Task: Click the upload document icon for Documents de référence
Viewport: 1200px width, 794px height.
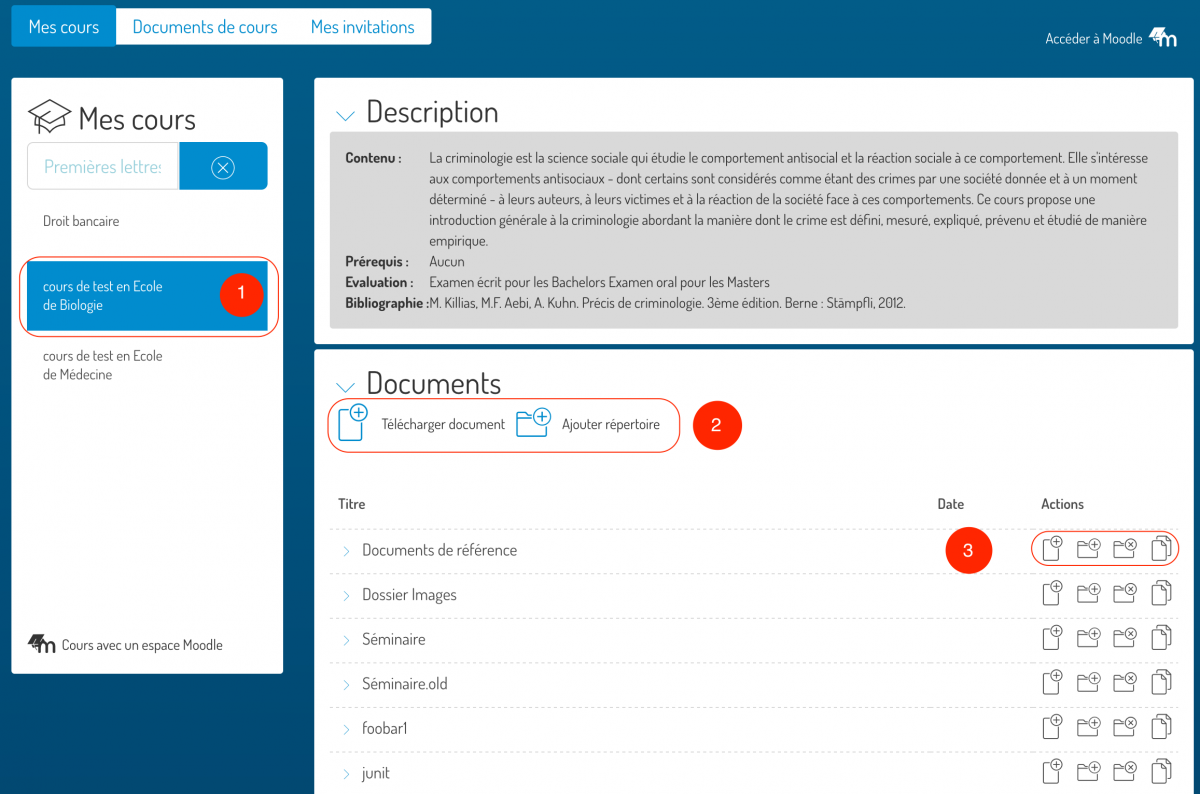Action: point(1052,549)
